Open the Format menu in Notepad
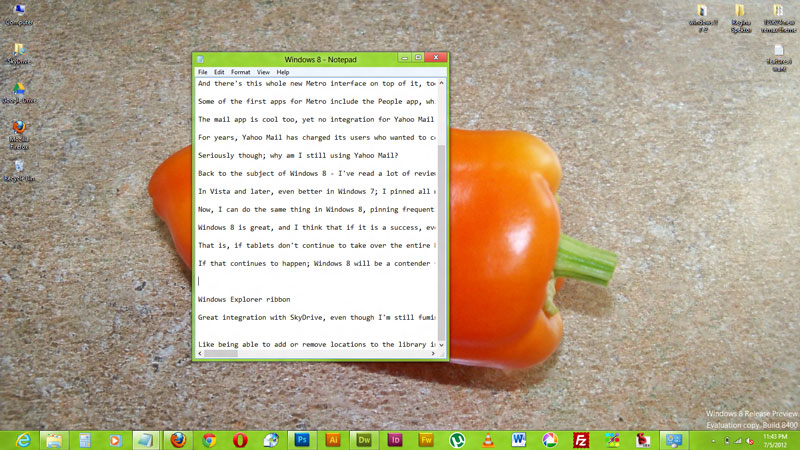 click(x=240, y=72)
